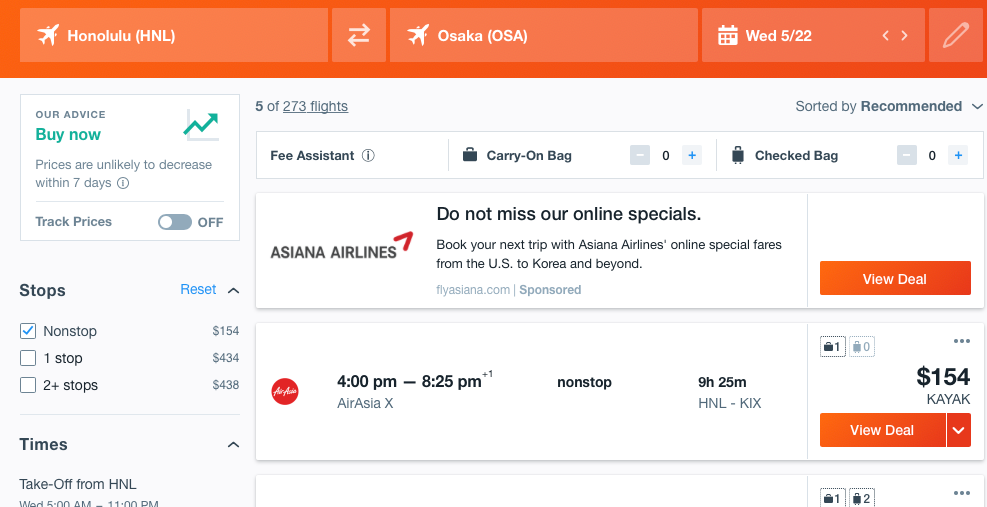Check the 1 stop filter
Viewport: 987px width, 507px height.
coord(28,358)
